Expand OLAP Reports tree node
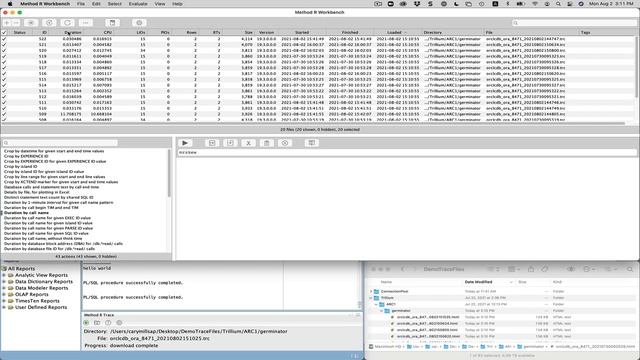The image size is (640, 360). pos(4,294)
